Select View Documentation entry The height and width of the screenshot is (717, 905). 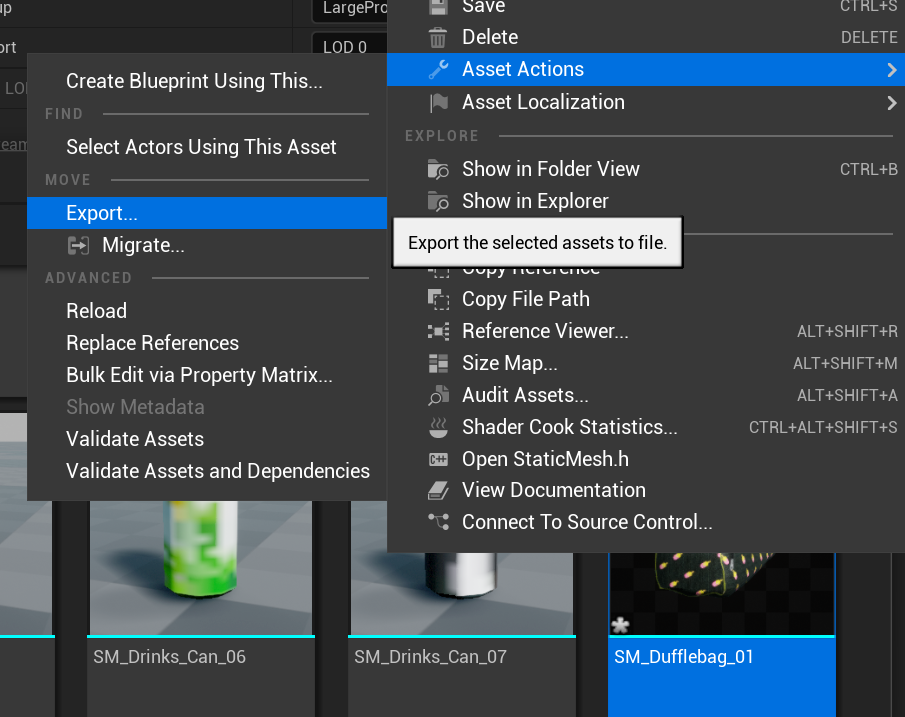646,490
